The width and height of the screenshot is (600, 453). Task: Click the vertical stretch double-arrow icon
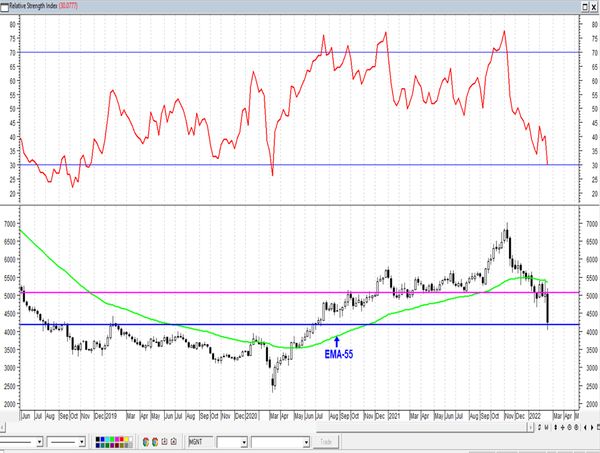pos(556,427)
